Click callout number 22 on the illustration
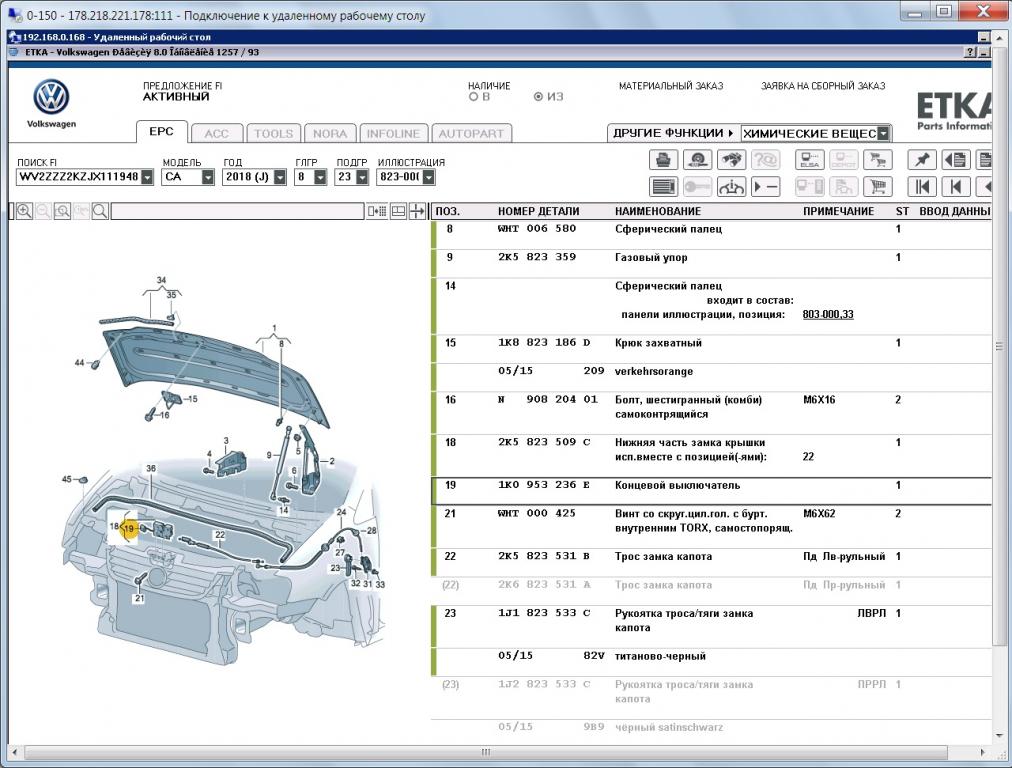The width and height of the screenshot is (1012, 768). (x=220, y=535)
